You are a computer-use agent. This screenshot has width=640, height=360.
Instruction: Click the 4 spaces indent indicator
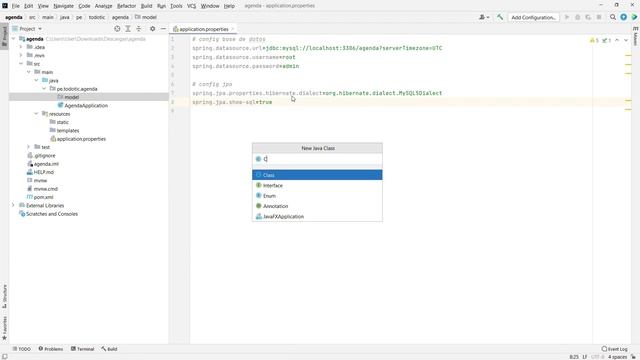pos(617,357)
